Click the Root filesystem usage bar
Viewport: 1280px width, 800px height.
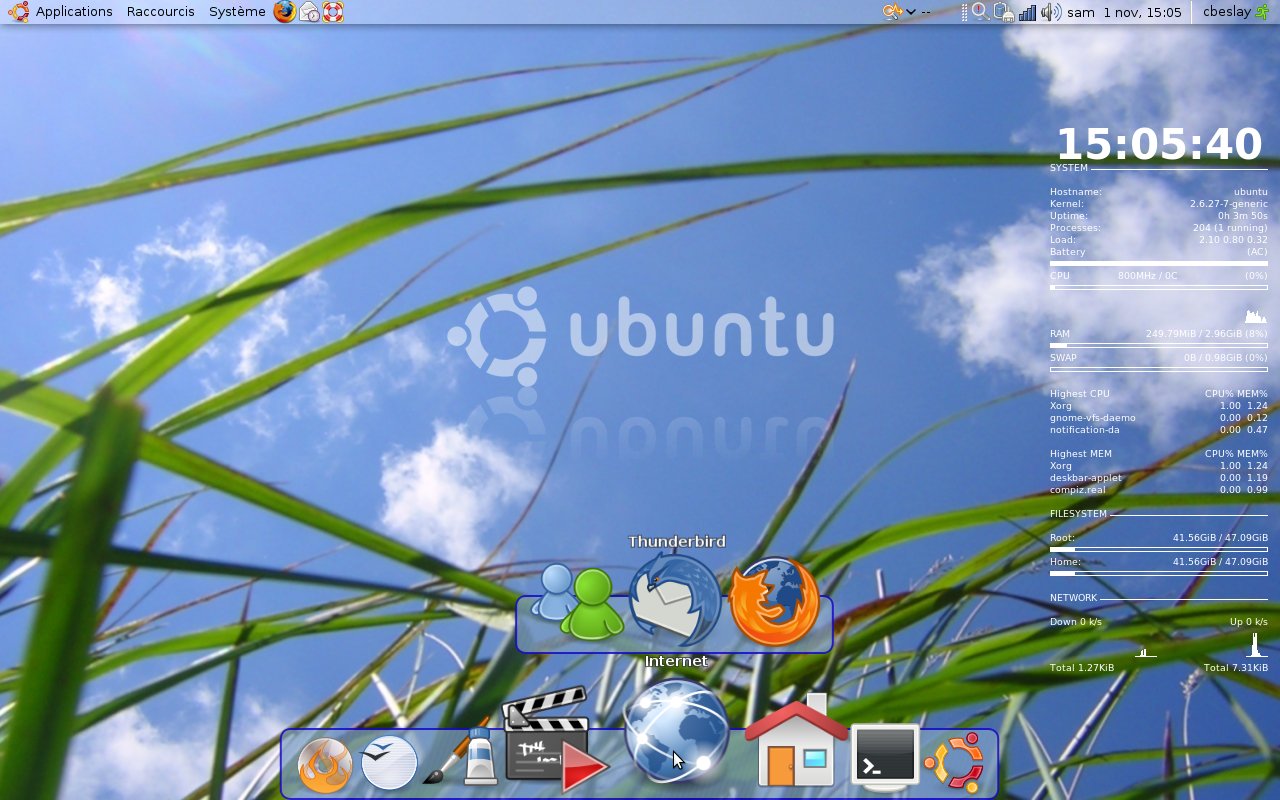(x=1159, y=549)
